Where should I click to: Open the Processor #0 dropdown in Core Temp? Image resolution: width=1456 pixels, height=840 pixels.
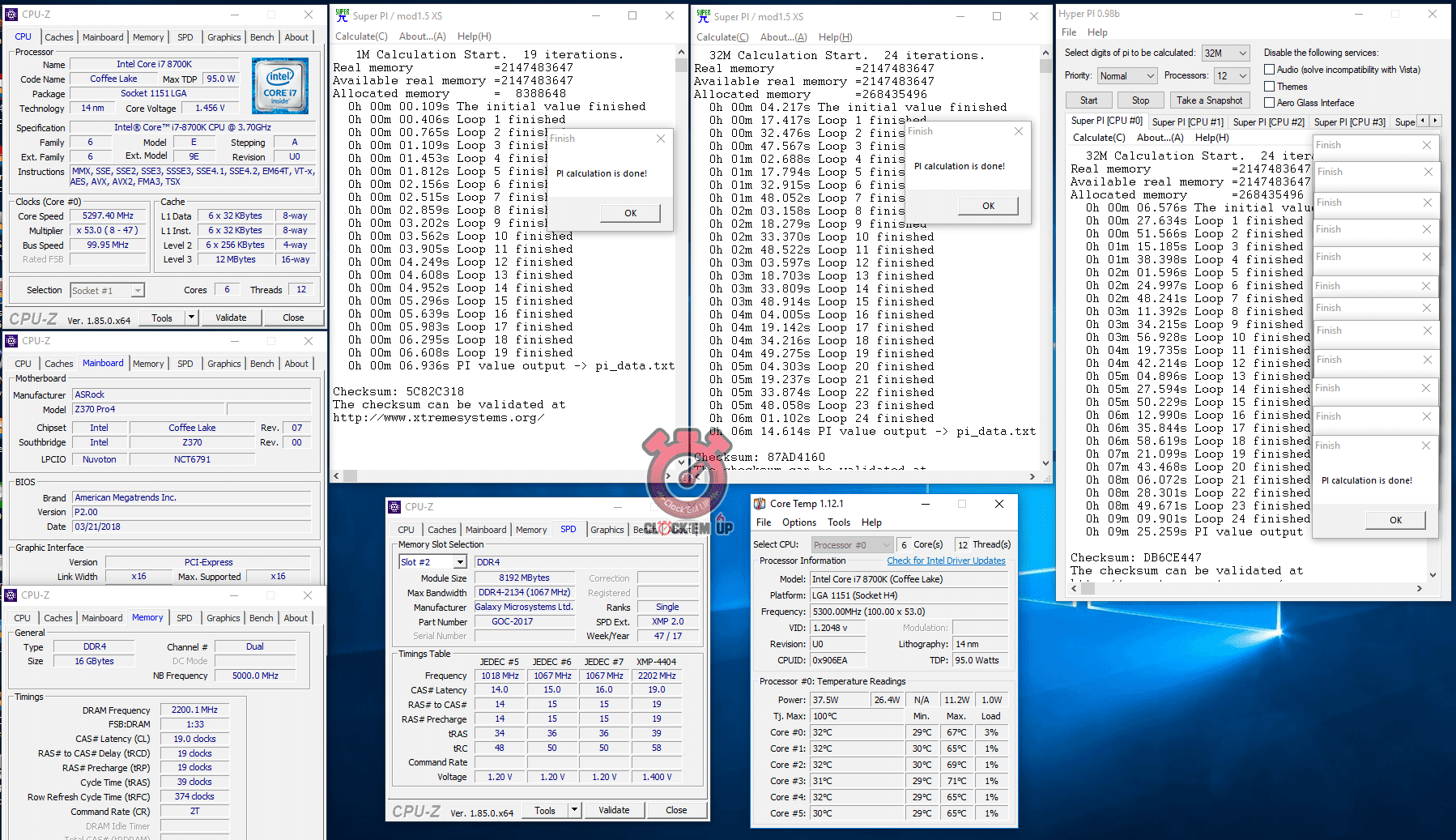click(852, 545)
